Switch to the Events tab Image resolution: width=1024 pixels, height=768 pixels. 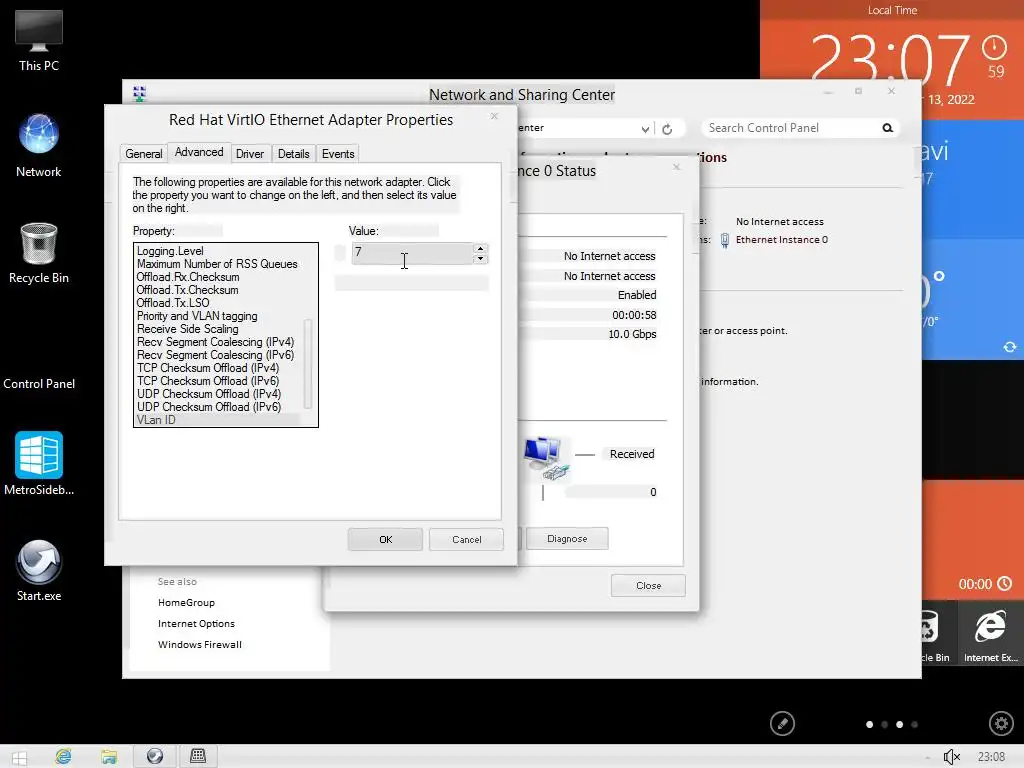(338, 153)
